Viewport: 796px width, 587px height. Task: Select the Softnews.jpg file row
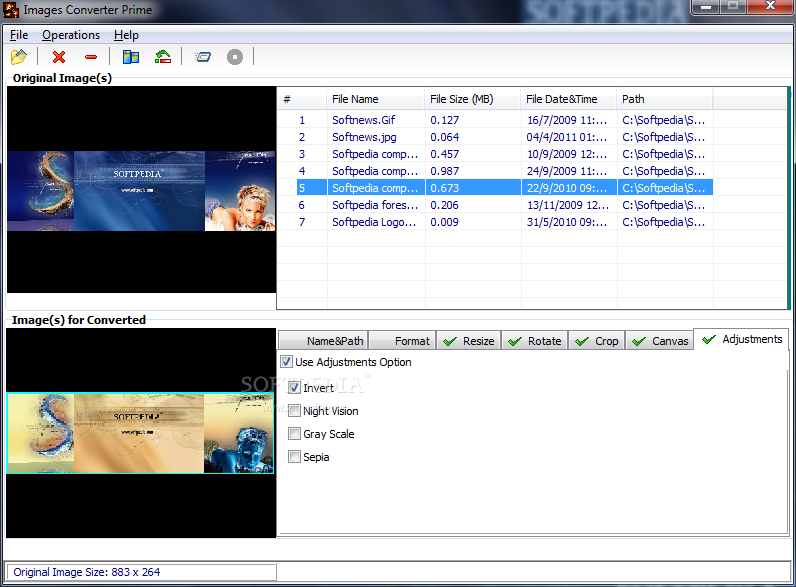495,137
